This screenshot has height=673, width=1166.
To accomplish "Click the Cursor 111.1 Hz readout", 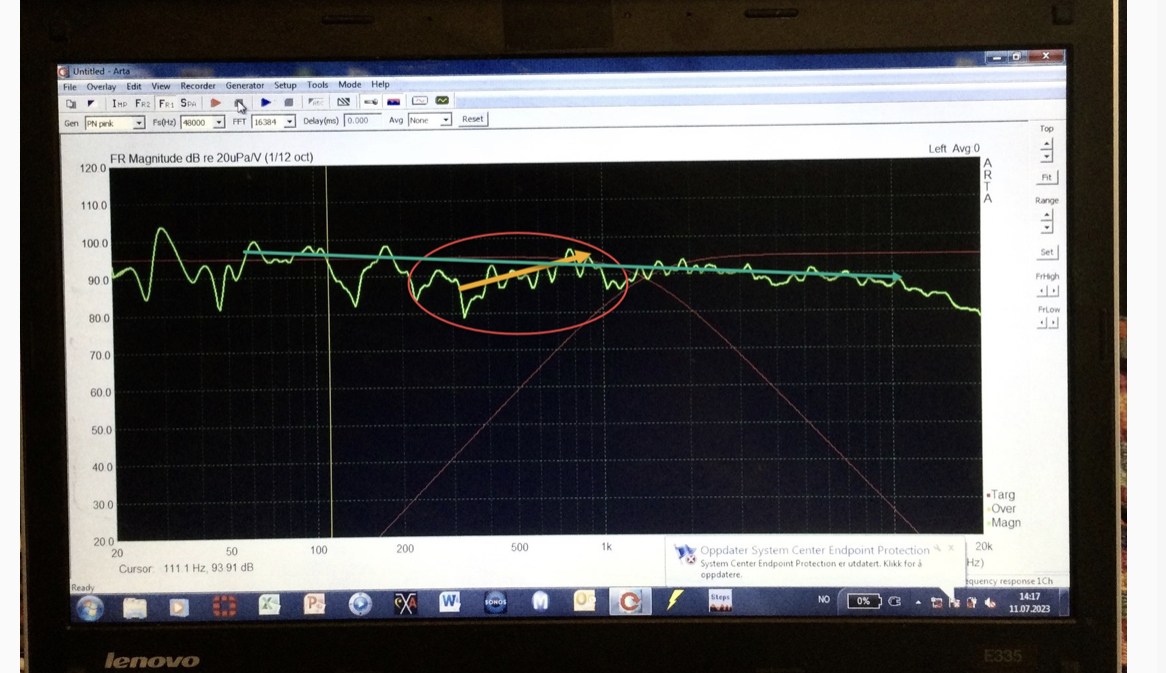I will click(186, 567).
